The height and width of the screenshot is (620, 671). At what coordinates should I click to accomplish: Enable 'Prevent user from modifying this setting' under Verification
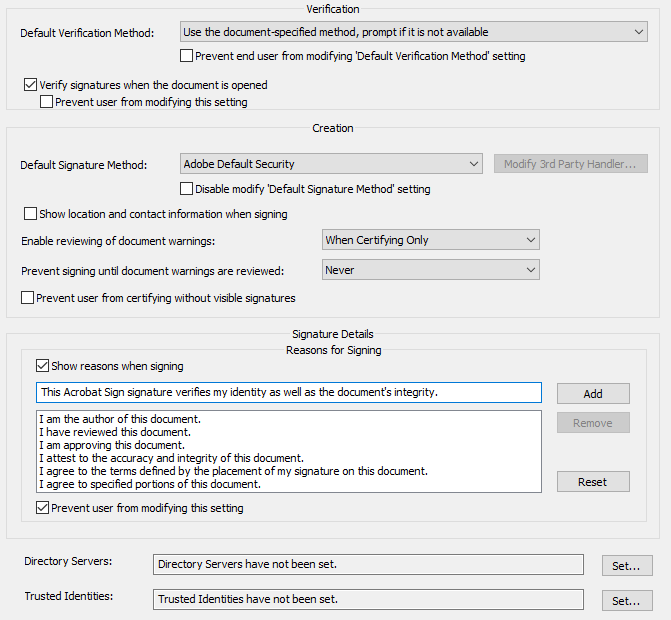tap(47, 102)
